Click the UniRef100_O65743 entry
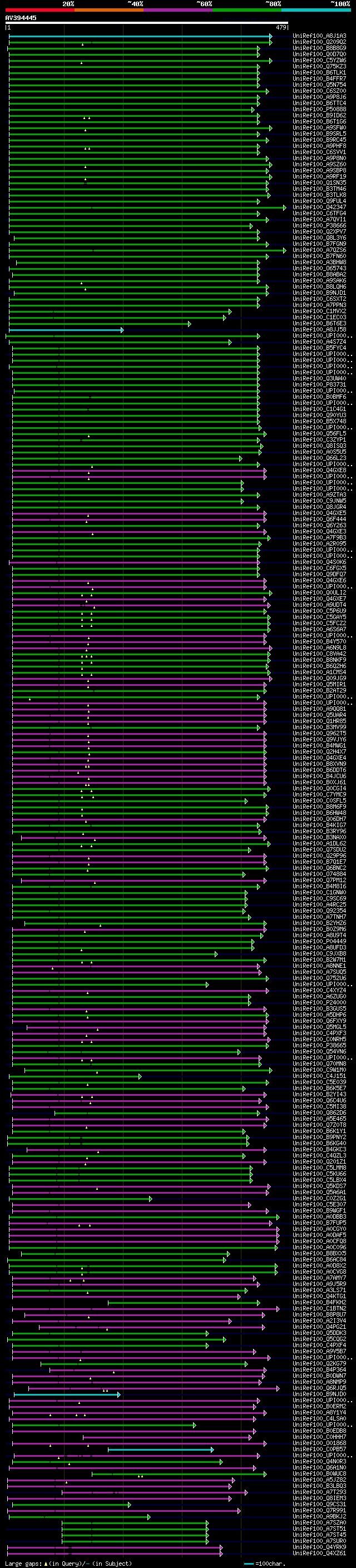Viewport: 356px width, 1568px height. (x=319, y=269)
